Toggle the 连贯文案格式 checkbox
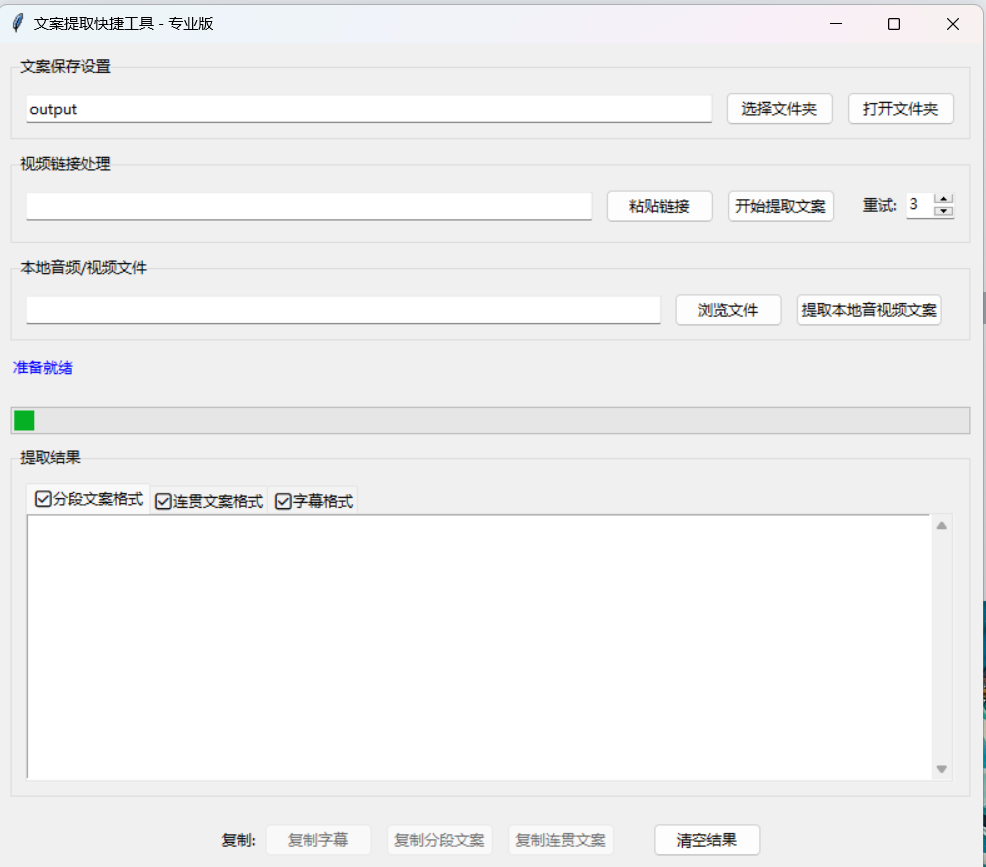Viewport: 986px width, 867px height. (x=163, y=499)
